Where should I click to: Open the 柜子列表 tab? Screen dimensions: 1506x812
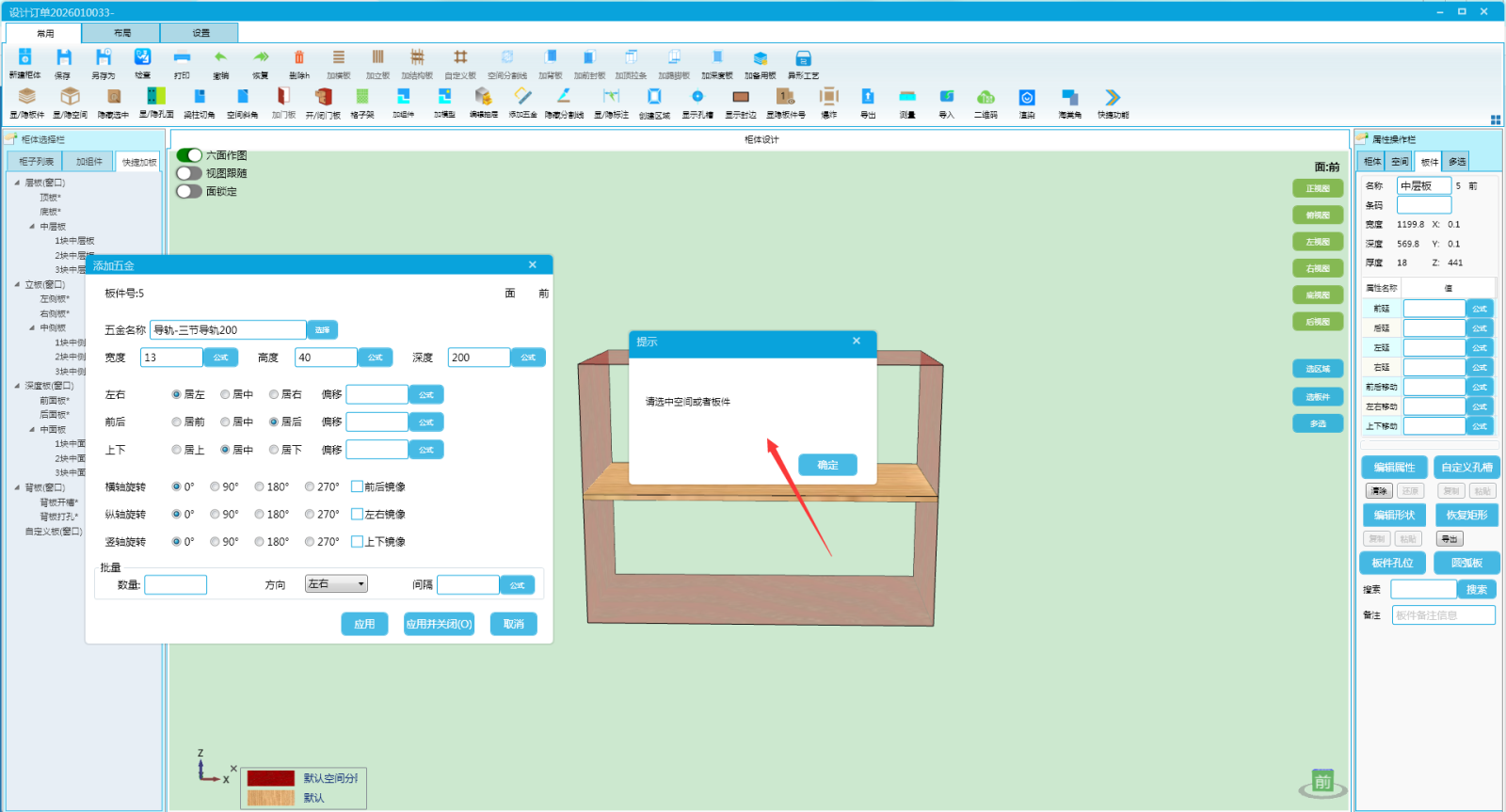[36, 162]
